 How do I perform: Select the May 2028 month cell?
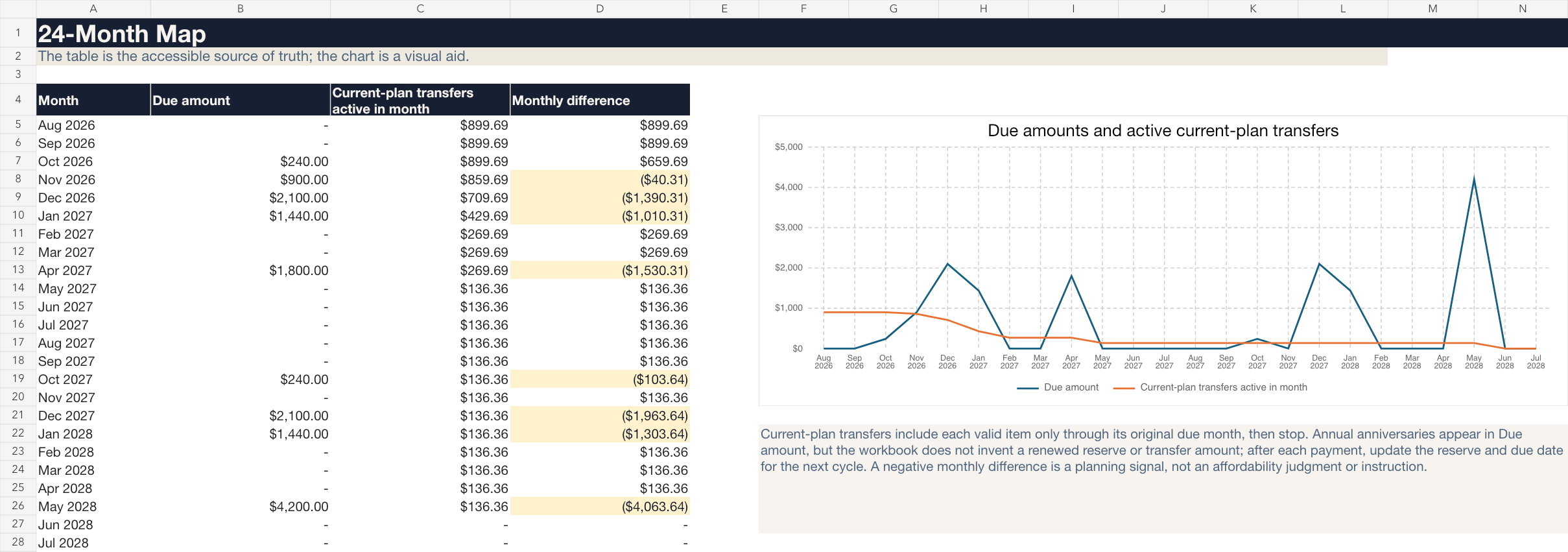pos(93,507)
